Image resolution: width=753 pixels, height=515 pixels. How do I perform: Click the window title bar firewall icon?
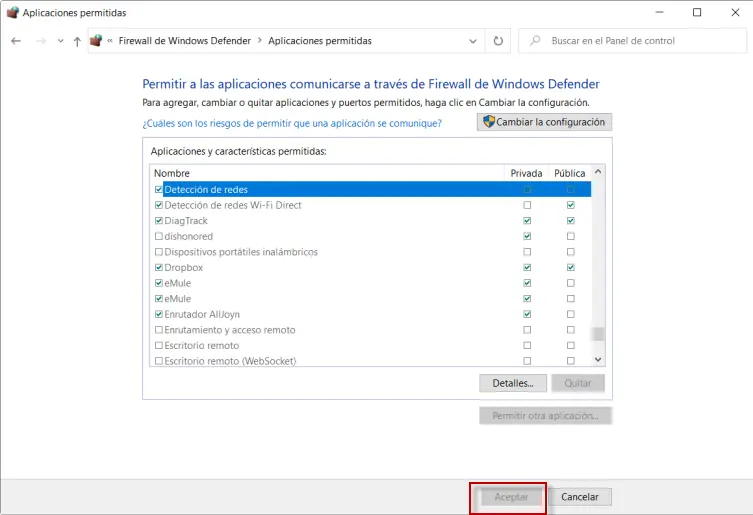[x=12, y=12]
